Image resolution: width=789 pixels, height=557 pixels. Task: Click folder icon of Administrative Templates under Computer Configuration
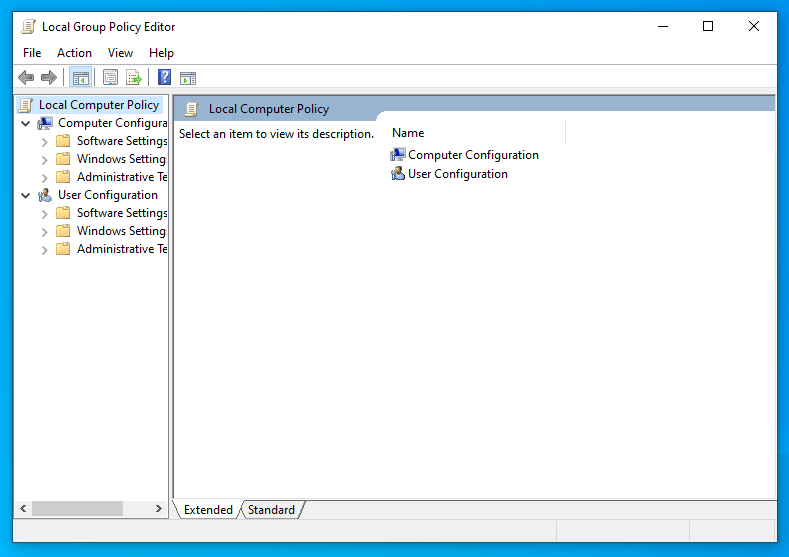coord(63,177)
